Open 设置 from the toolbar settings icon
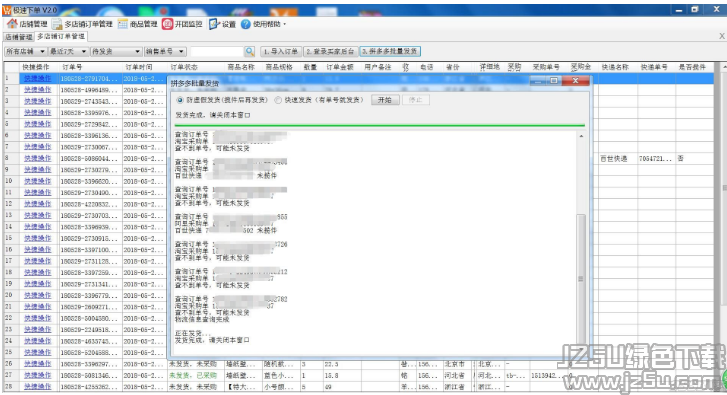The image size is (727, 395). 214,24
